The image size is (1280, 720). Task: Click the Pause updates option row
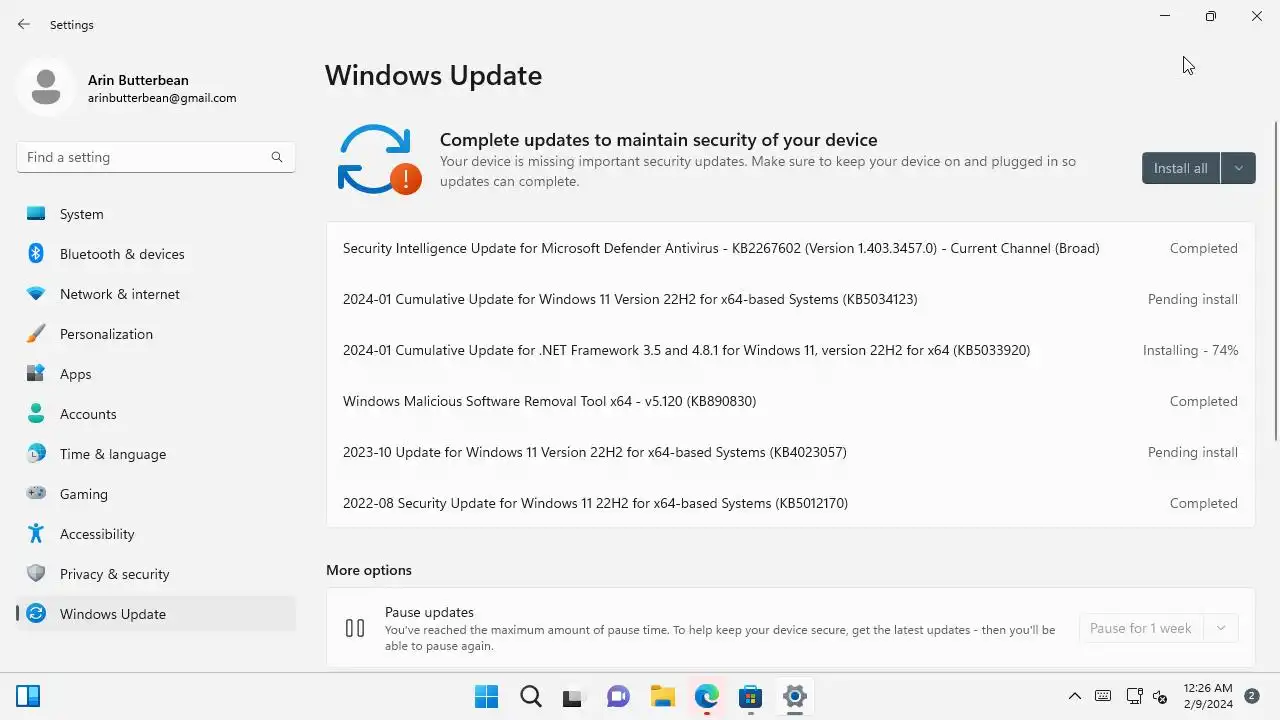pos(790,628)
